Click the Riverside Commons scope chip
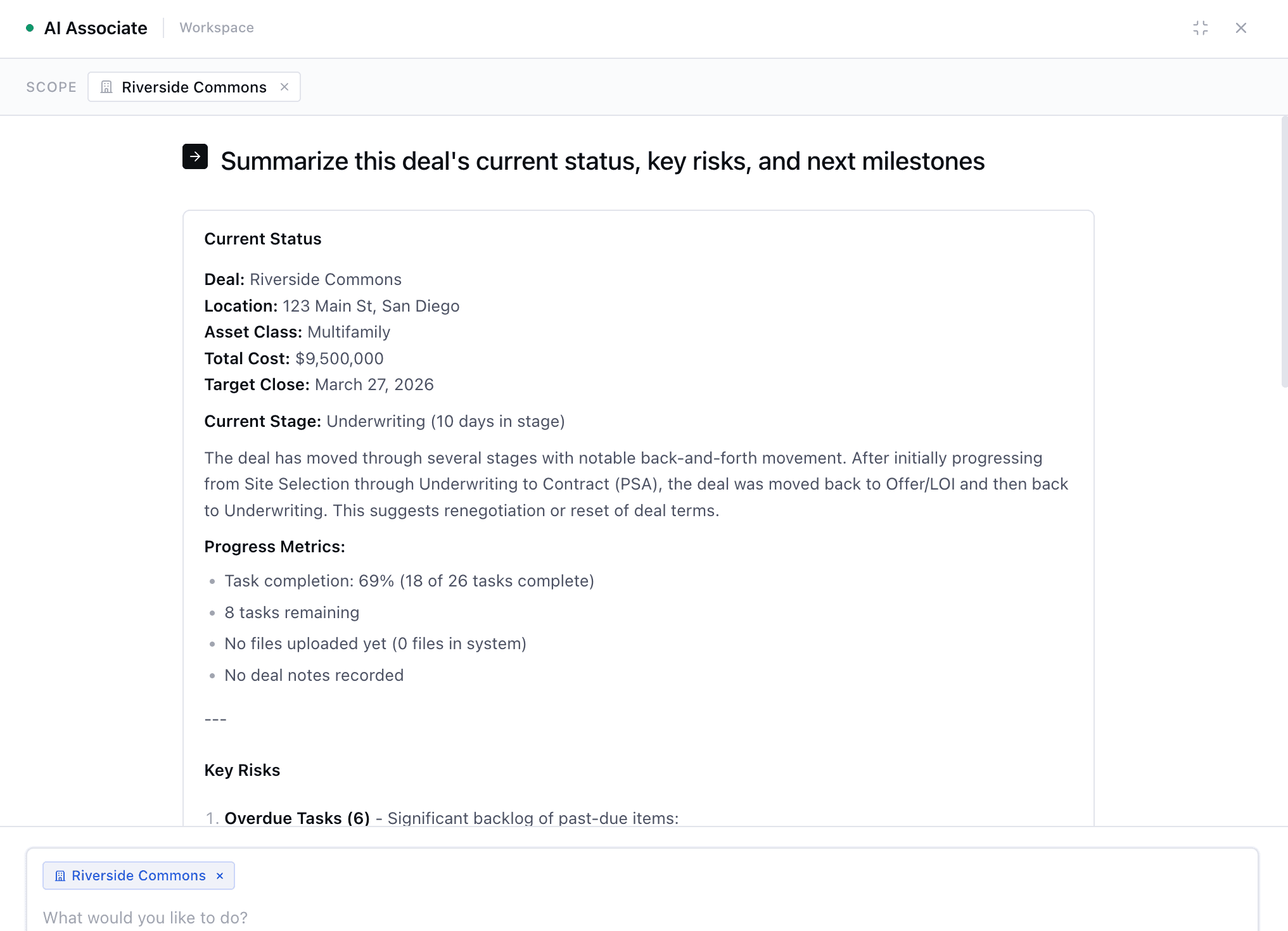This screenshot has height=931, width=1288. pos(194,87)
